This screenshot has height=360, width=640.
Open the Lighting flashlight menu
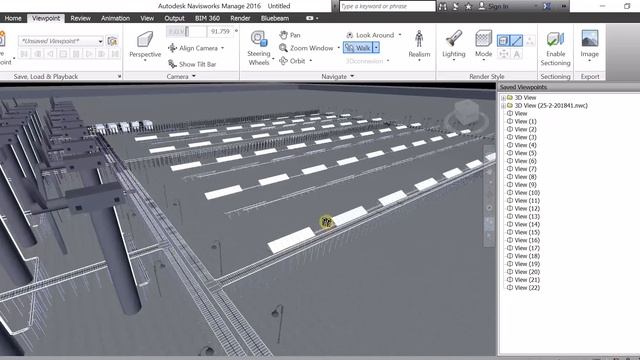click(453, 46)
